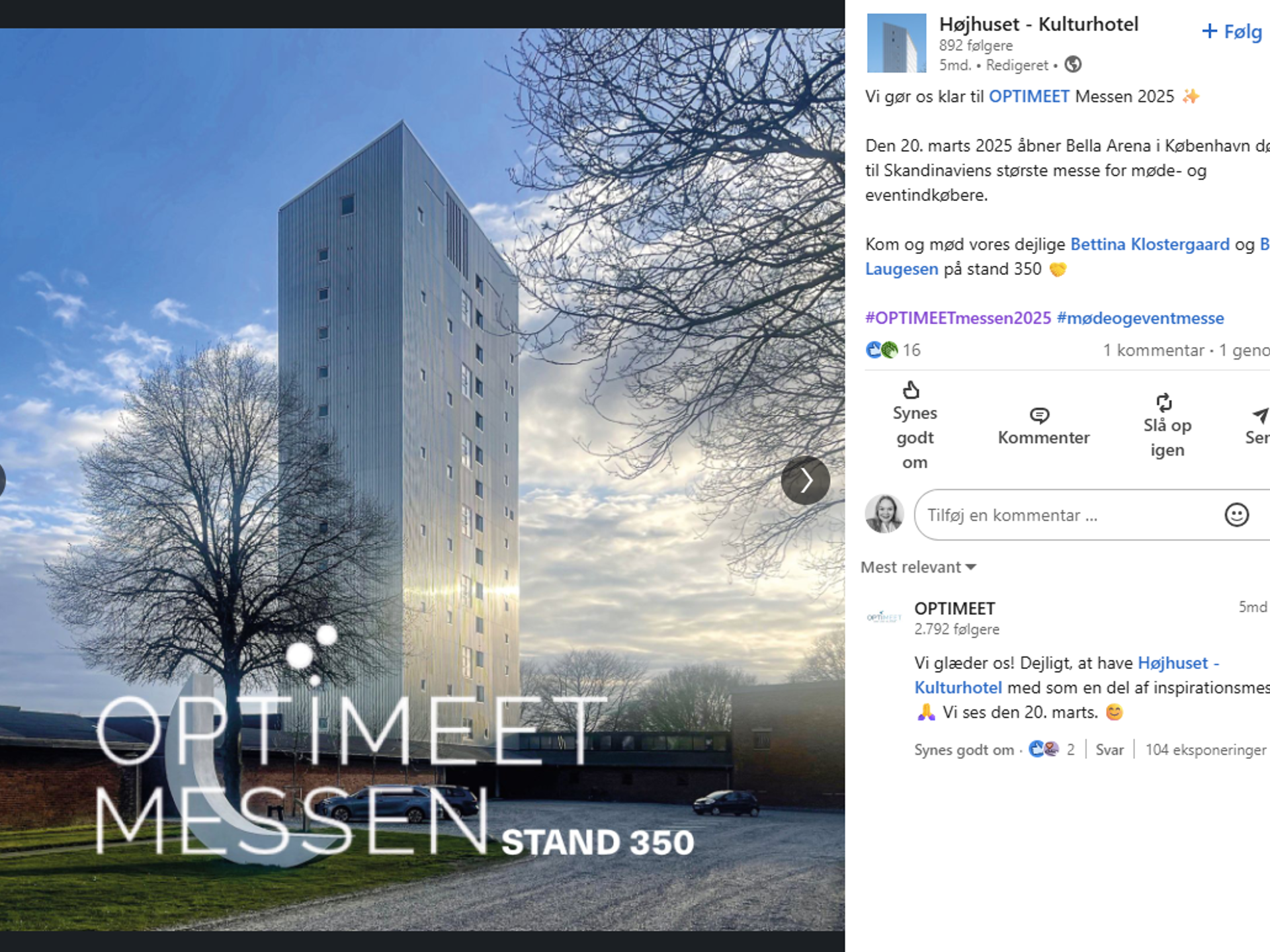Open the Højhuset Kulturhotel profile thumbnail
Screen dimensions: 1270x952
896,43
